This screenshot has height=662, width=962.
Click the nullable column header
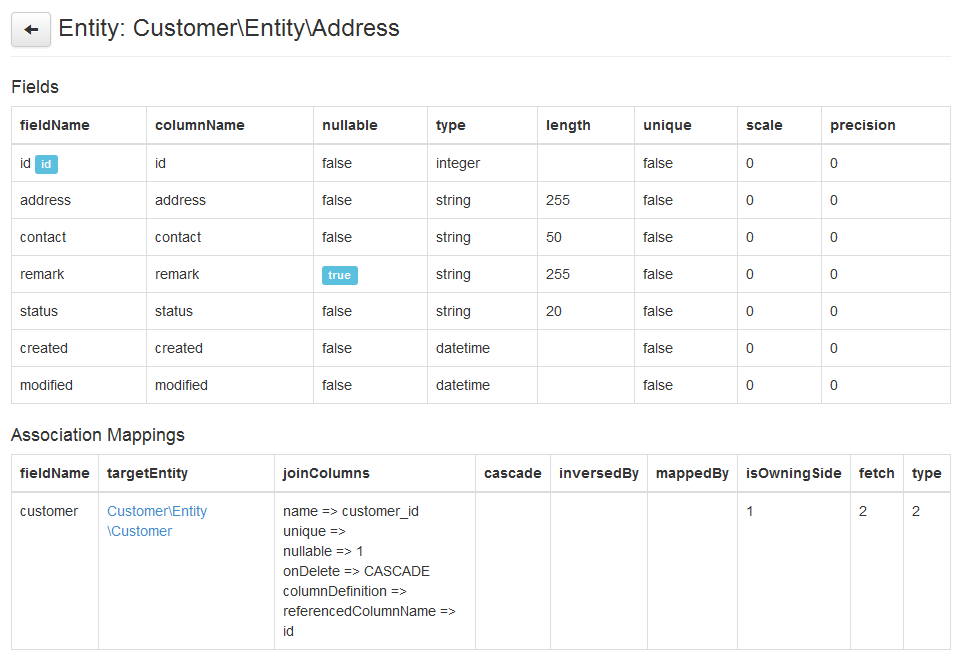pos(350,125)
